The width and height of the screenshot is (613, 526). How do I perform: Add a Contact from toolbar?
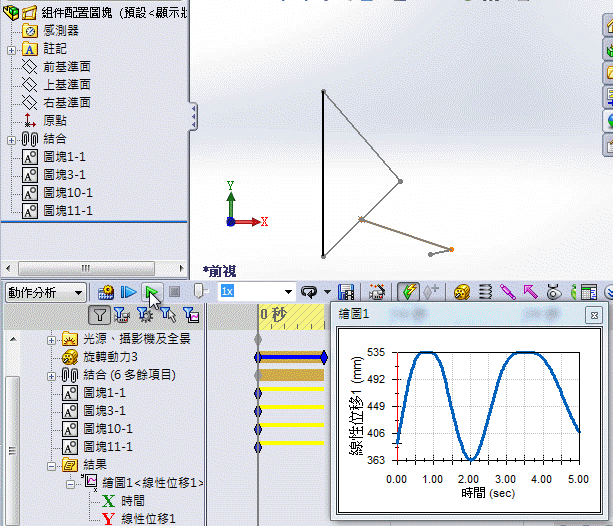pyautogui.click(x=552, y=292)
